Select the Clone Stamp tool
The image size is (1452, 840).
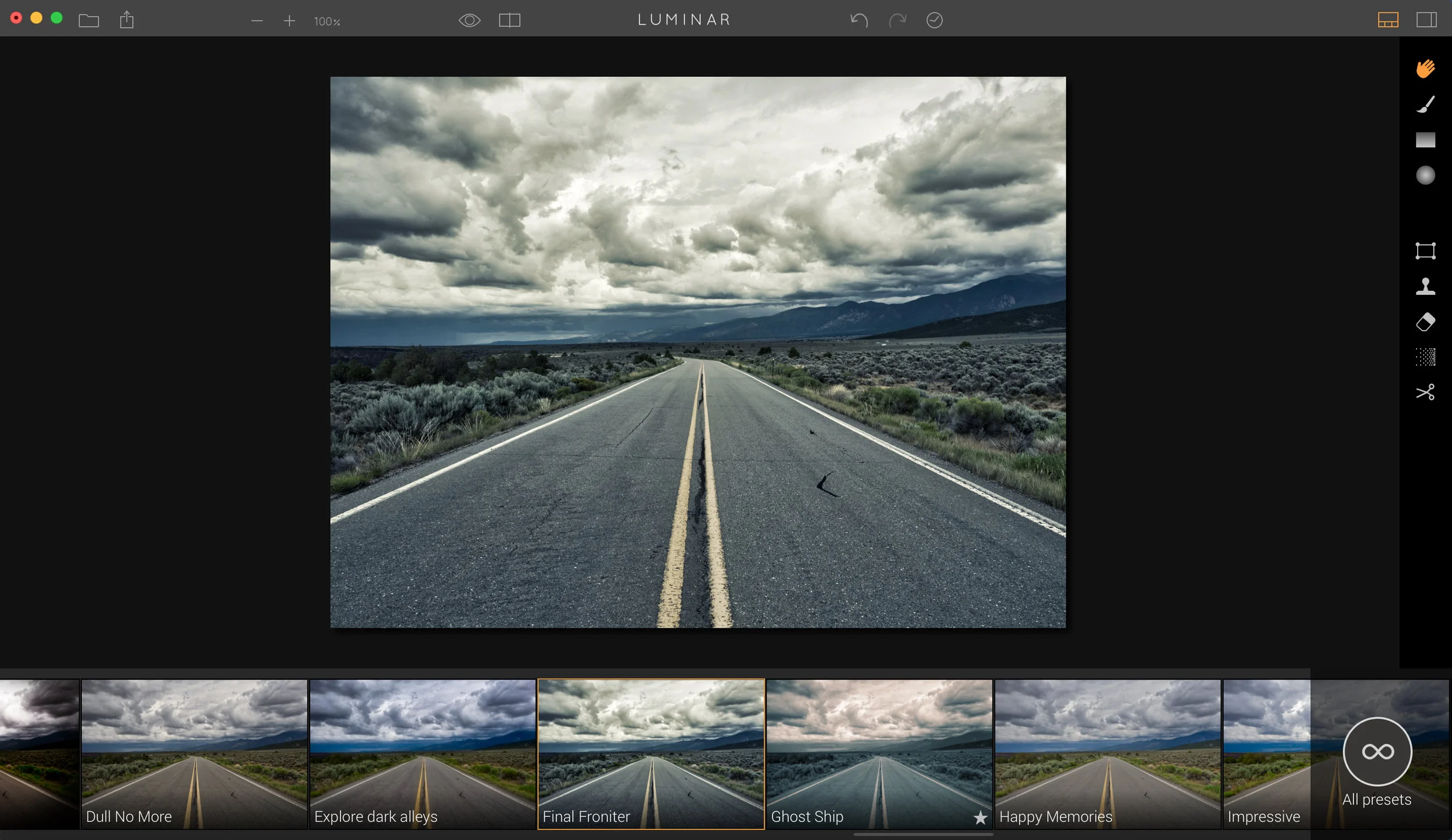(1425, 286)
